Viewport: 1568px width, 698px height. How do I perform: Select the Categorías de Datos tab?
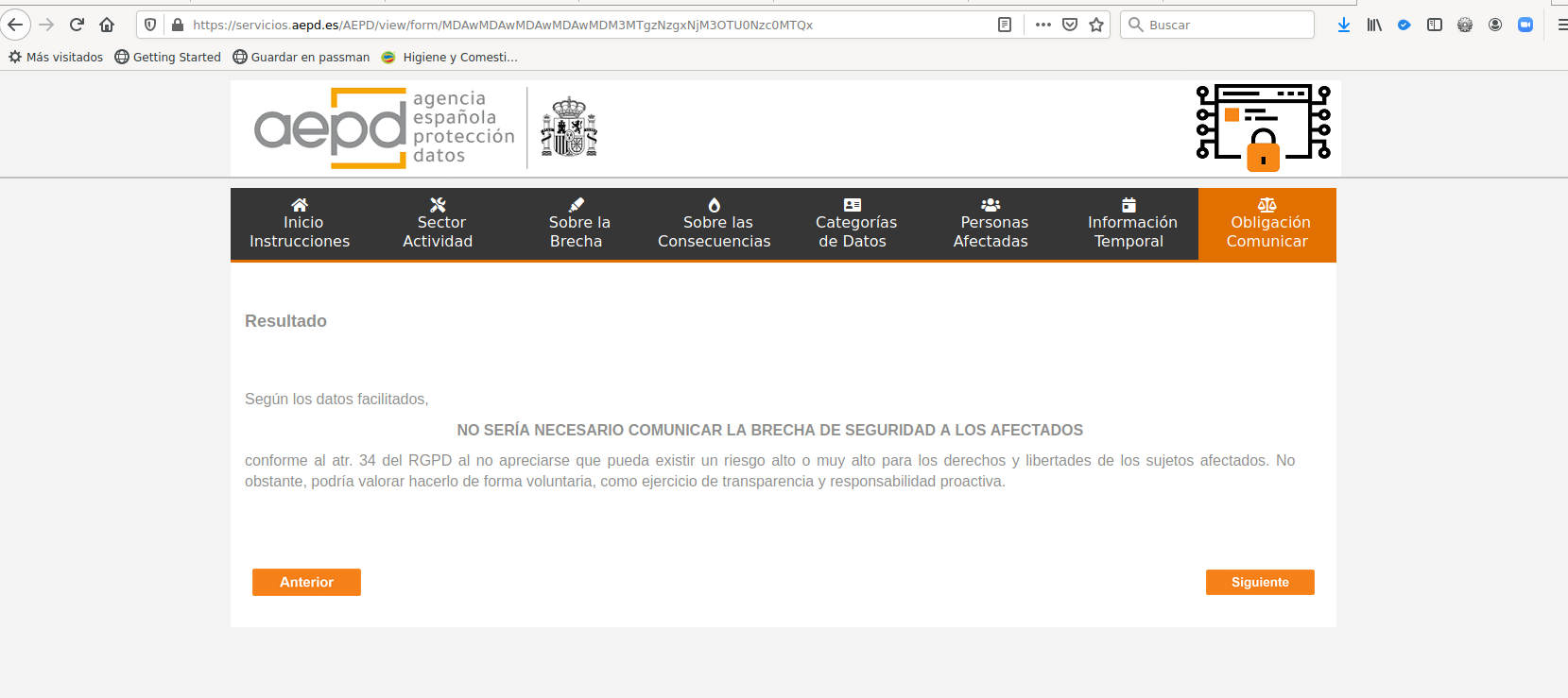point(853,224)
